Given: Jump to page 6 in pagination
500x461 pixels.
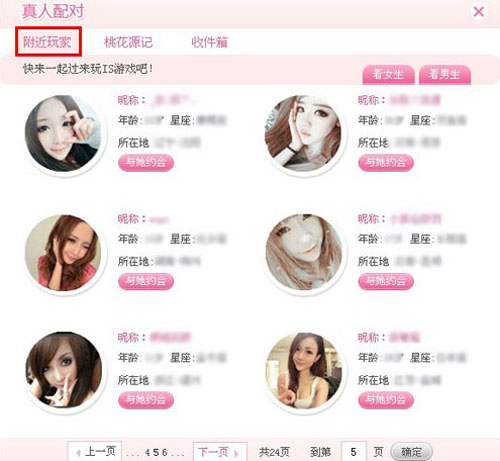Looking at the screenshot, I should click(164, 453).
